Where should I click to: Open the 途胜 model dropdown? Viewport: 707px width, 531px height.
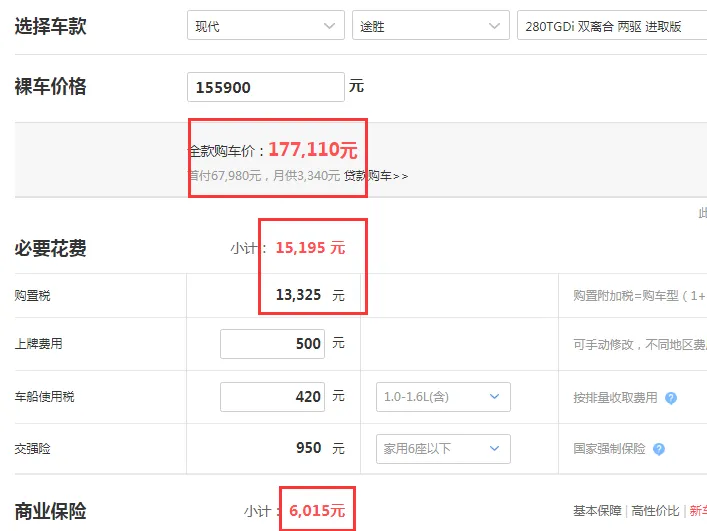coord(431,26)
